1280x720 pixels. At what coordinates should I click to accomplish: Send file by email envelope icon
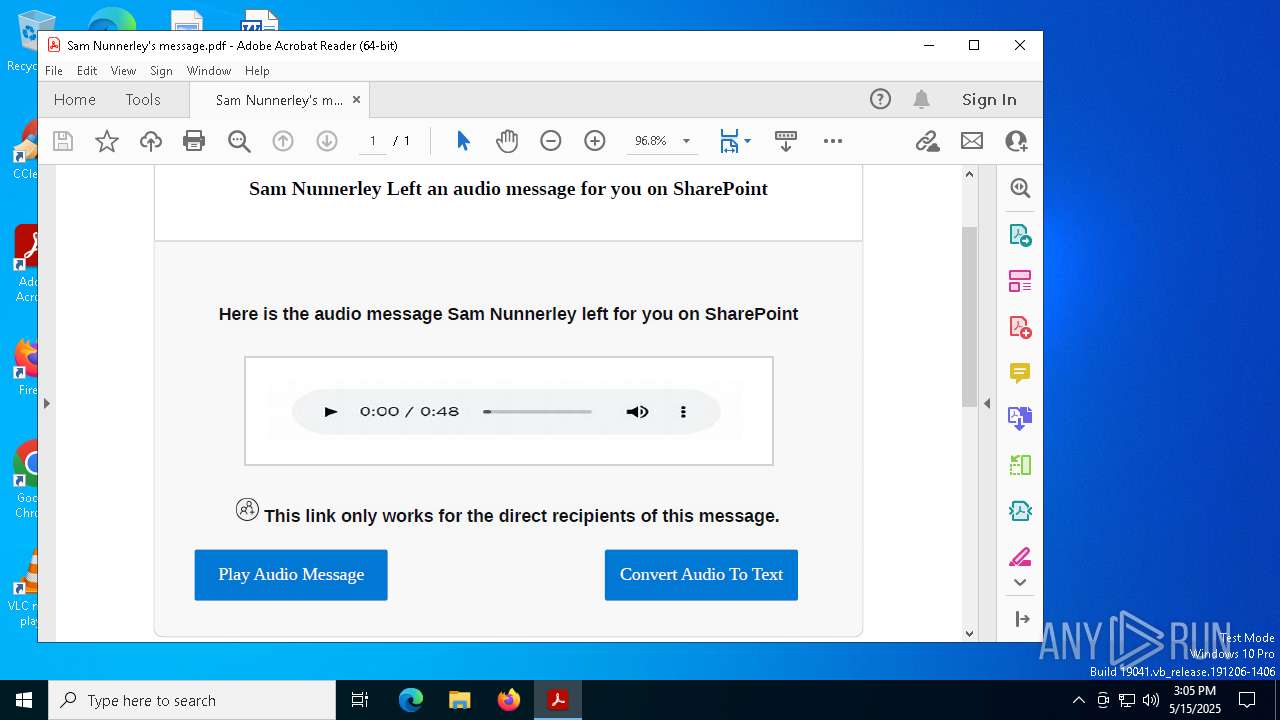pyautogui.click(x=972, y=141)
